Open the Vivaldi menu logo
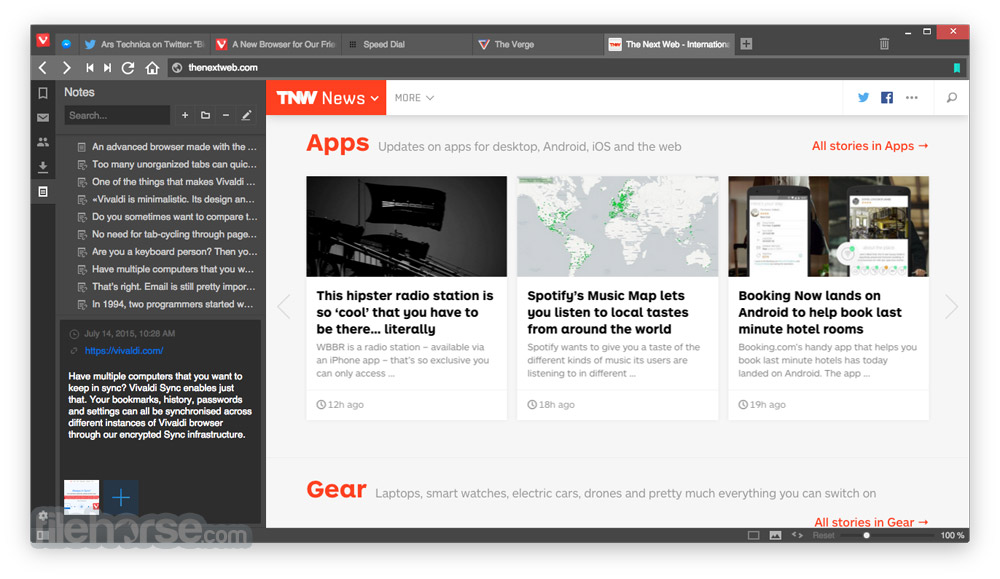The width and height of the screenshot is (1000, 579). tap(43, 40)
